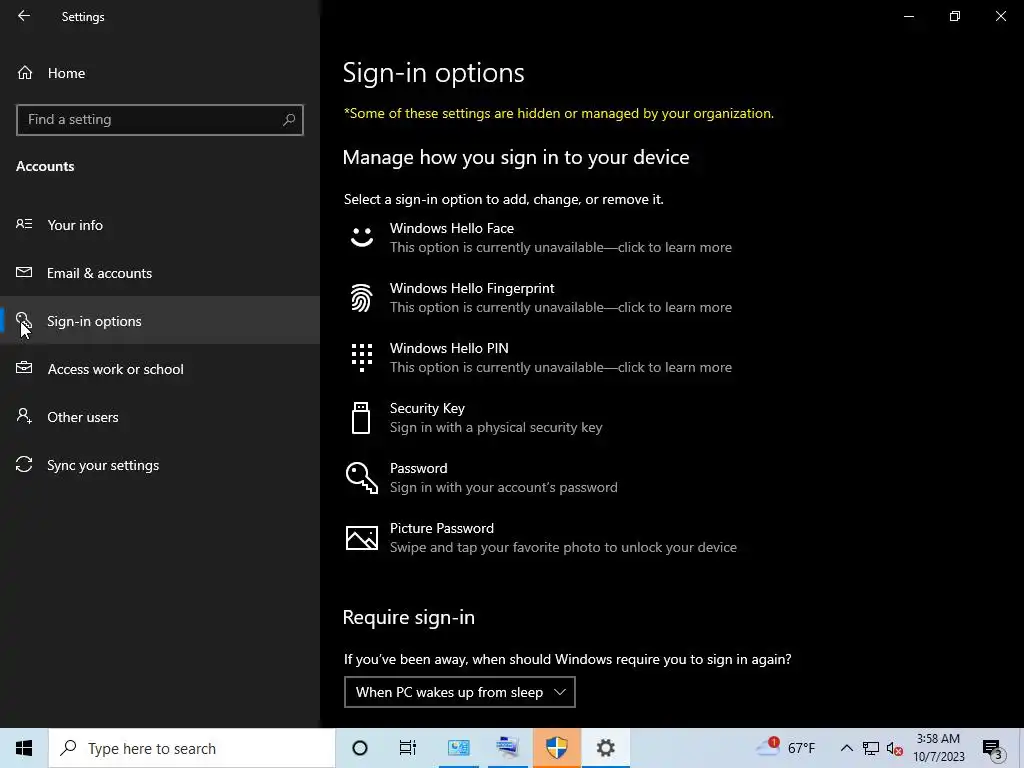1024x768 pixels.
Task: Select Email & accounts in sidebar
Action: 160,273
